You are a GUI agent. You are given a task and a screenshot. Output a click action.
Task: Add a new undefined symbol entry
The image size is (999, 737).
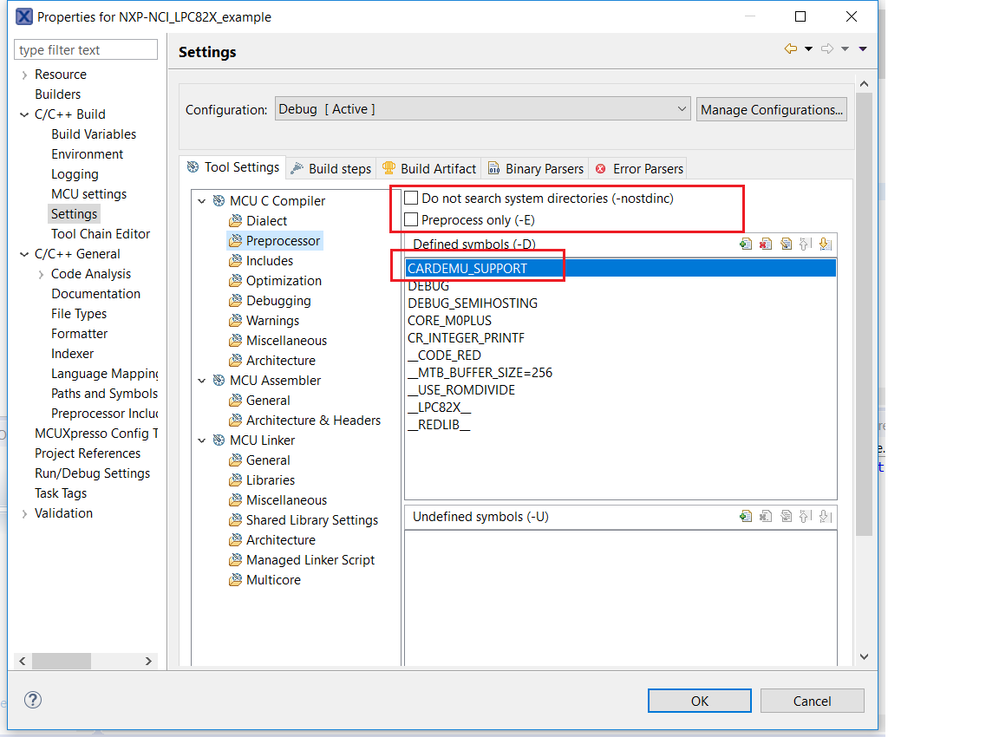point(744,517)
